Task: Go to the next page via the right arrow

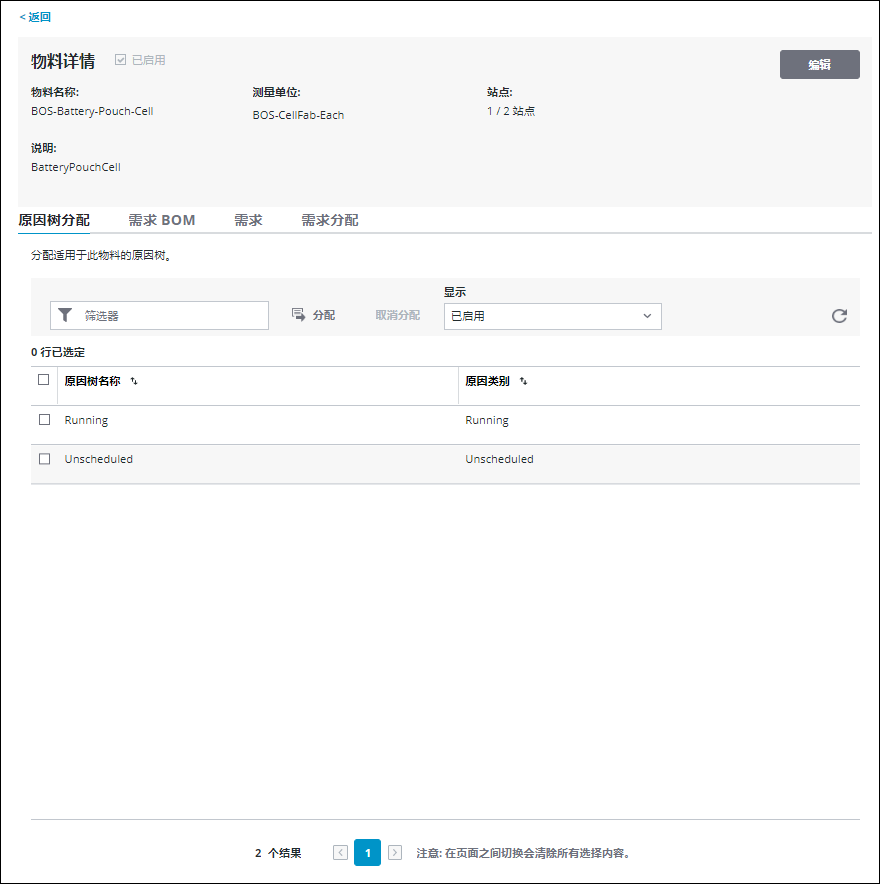Action: 395,852
